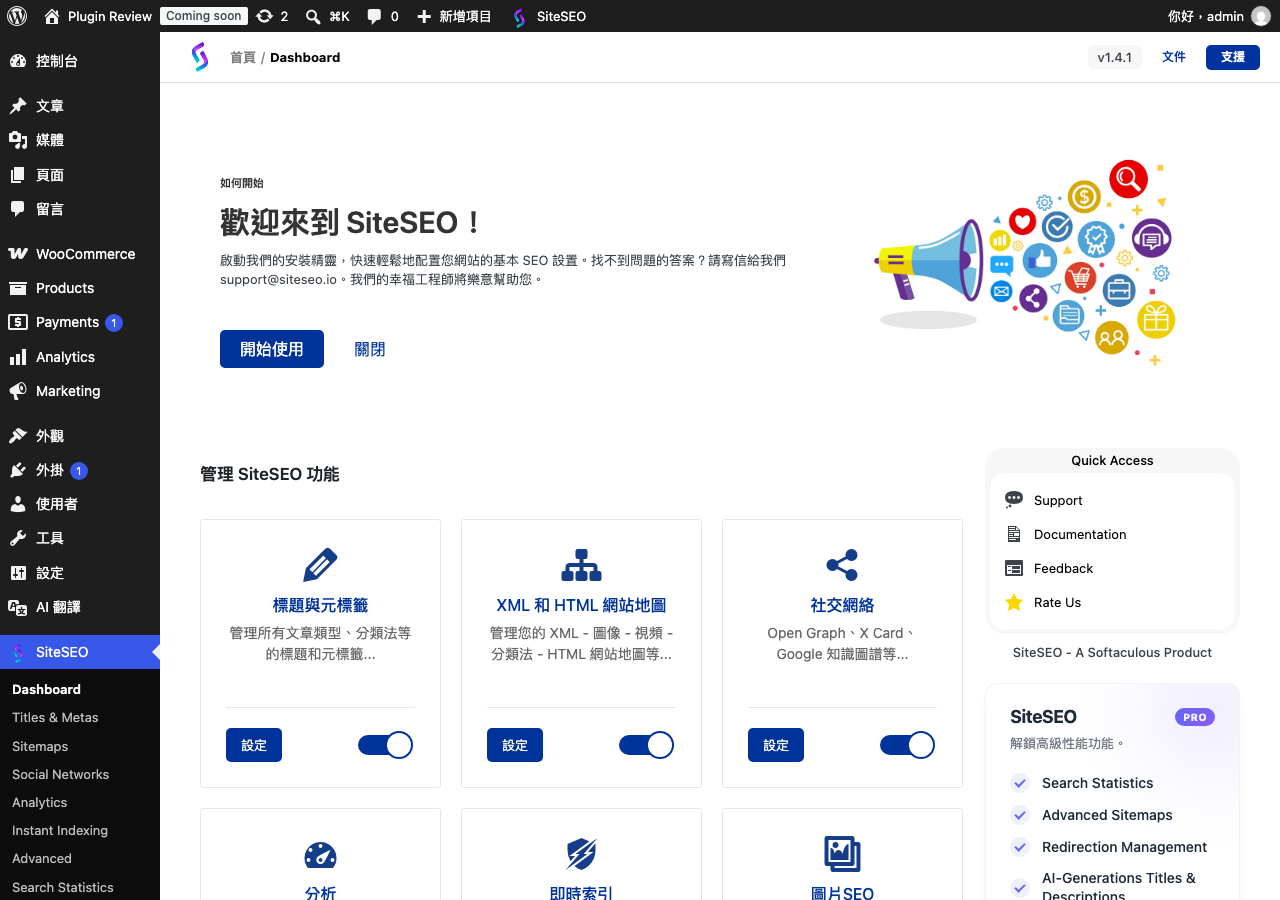Click the 控制台 dashboard gauge icon

pyautogui.click(x=18, y=61)
